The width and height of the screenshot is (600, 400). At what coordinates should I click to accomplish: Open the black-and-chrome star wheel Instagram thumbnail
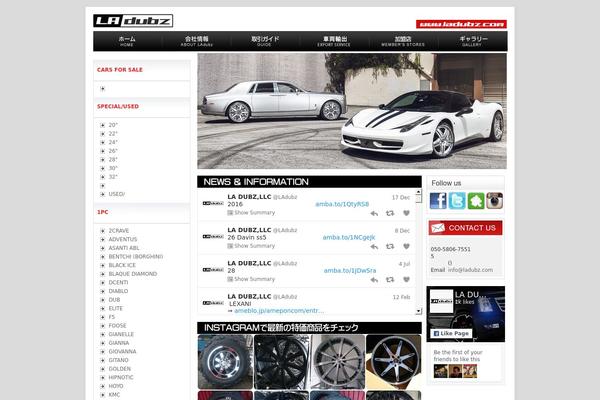[393, 362]
